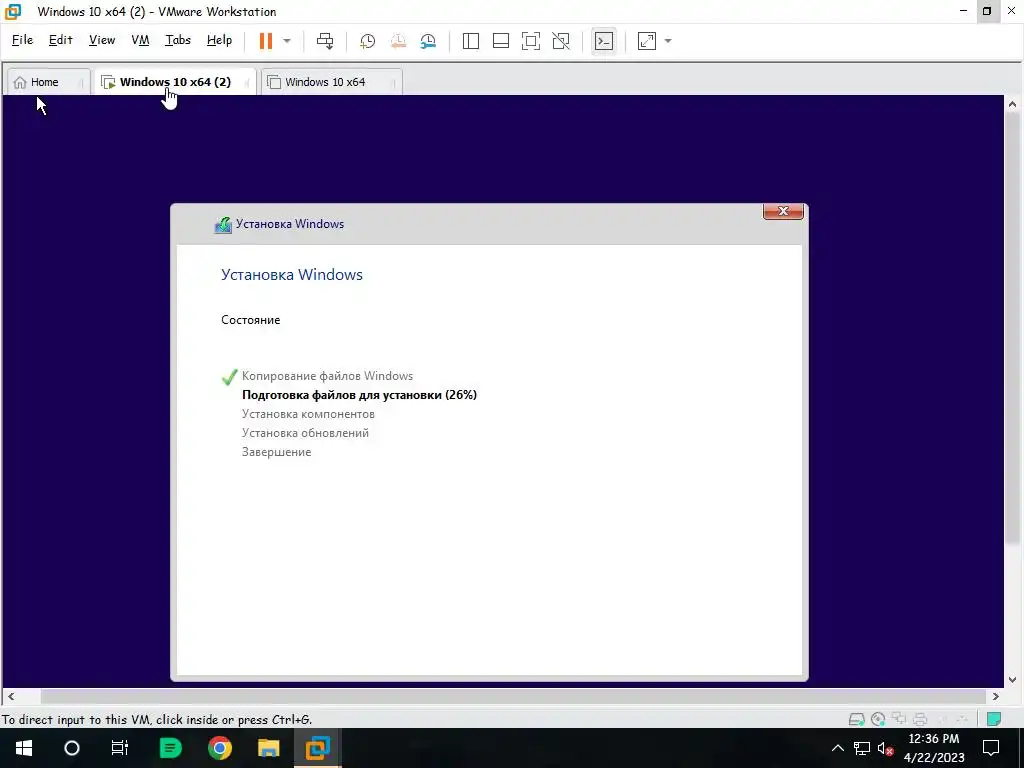Click the vertical scrollbar thumb
Image resolution: width=1024 pixels, height=768 pixels.
coord(1012,328)
